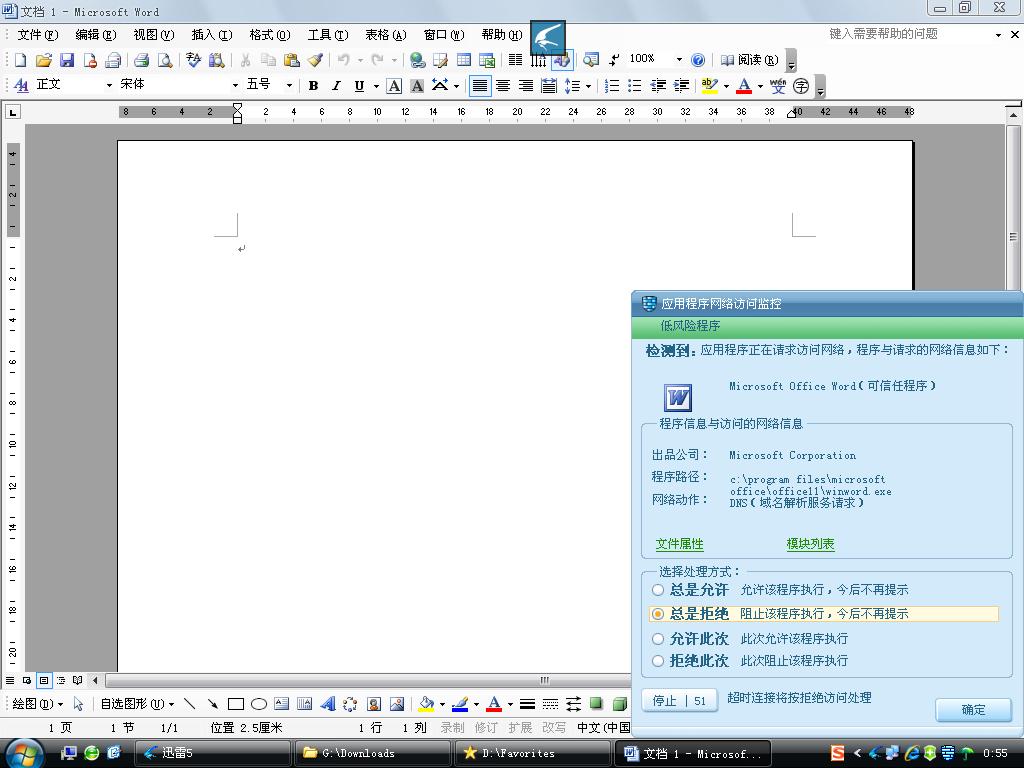Turn on the numbered list

click(x=612, y=86)
